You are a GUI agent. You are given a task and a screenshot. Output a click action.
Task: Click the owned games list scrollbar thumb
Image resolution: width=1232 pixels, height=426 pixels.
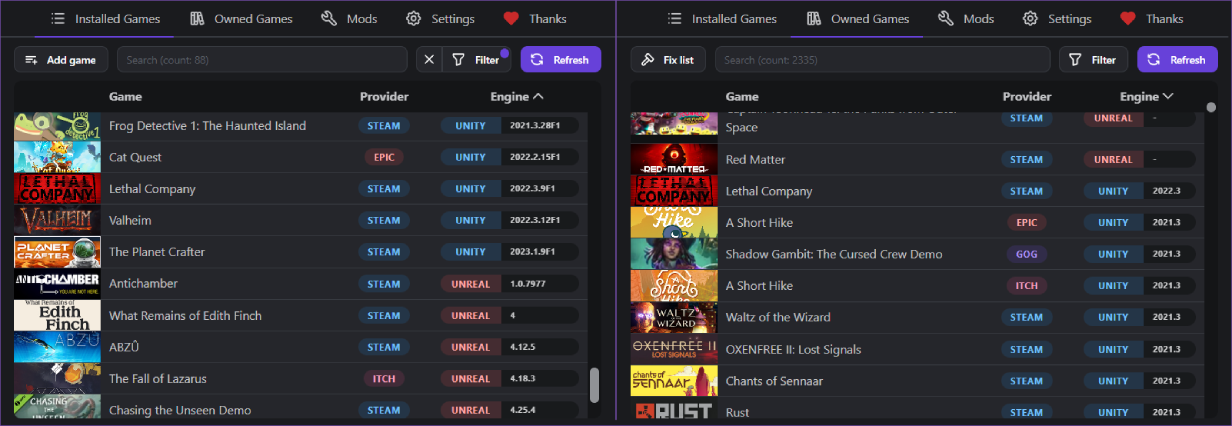click(x=1211, y=107)
